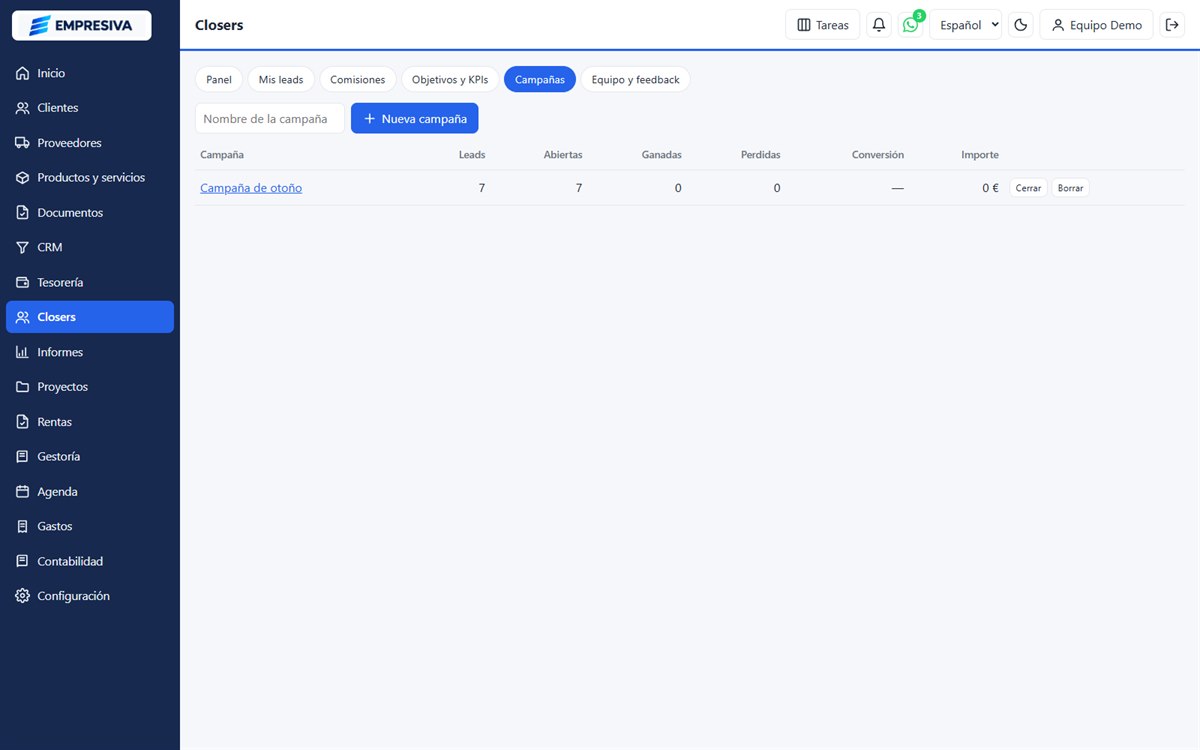Open the Equipo Demo user menu
This screenshot has height=750, width=1200.
pos(1097,25)
